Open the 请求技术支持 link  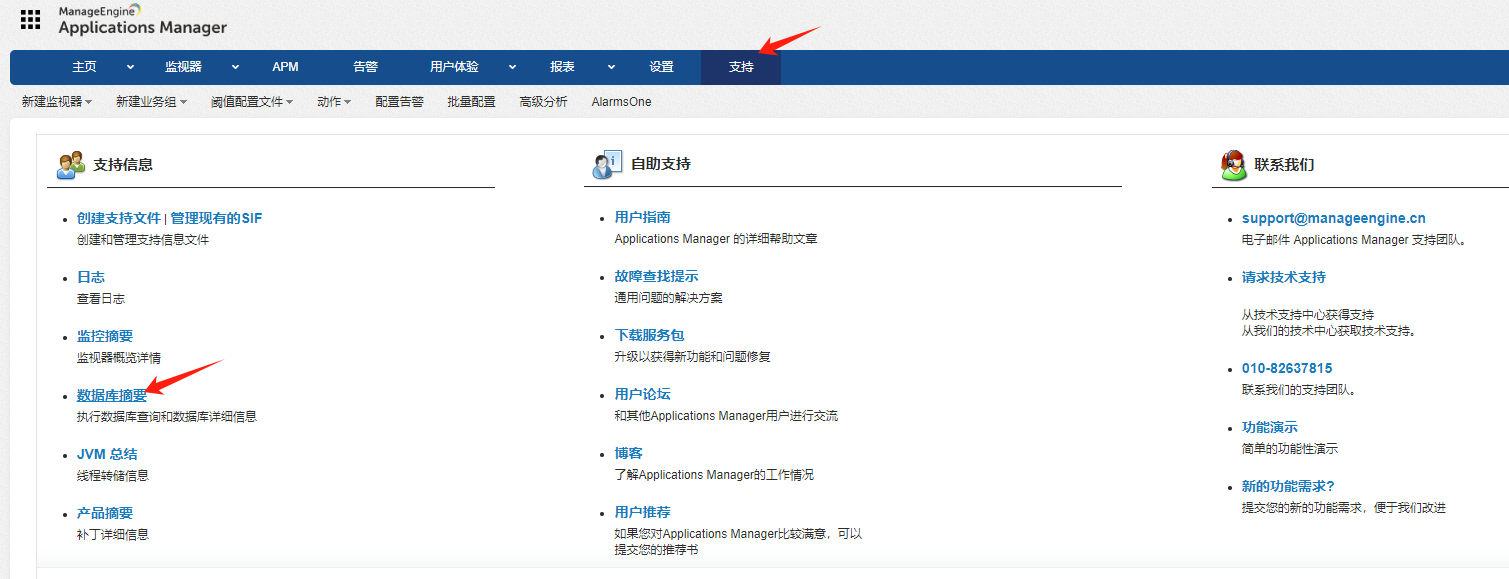pyautogui.click(x=1284, y=277)
